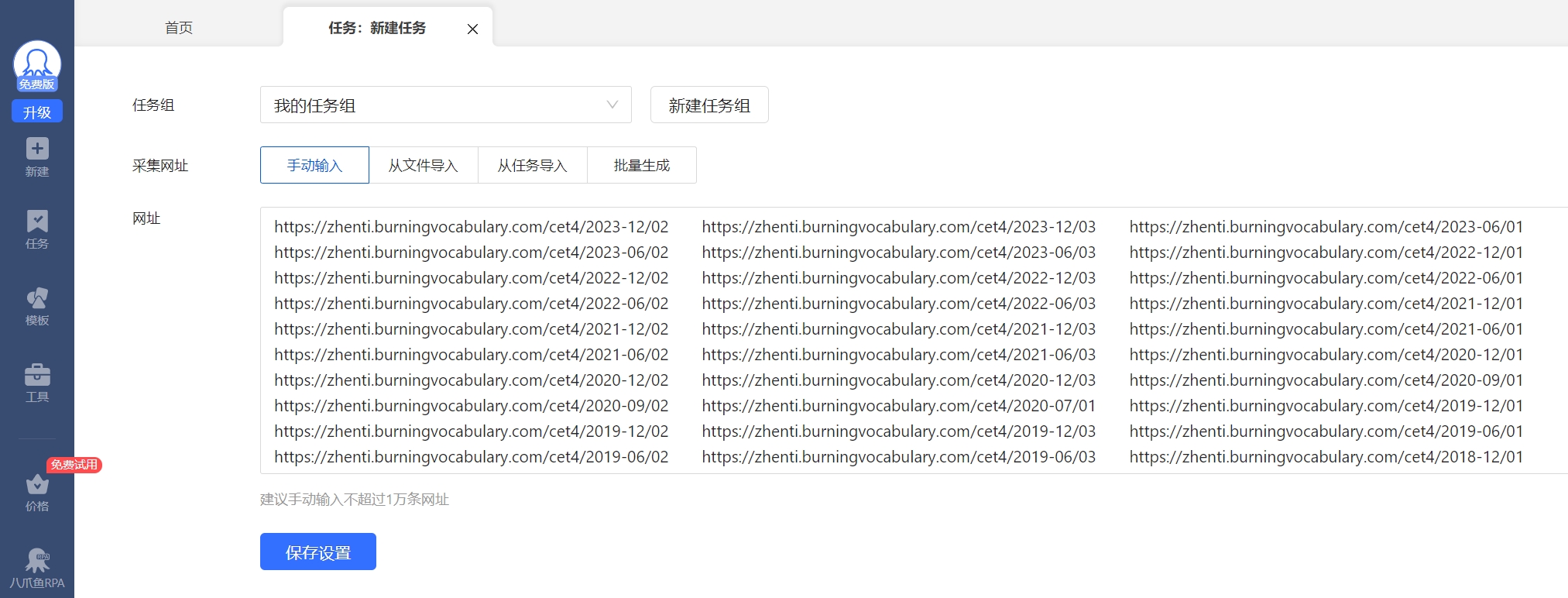Click URL ending cet4/2020-12/03
This screenshot has width=1568, height=598.
tap(899, 380)
